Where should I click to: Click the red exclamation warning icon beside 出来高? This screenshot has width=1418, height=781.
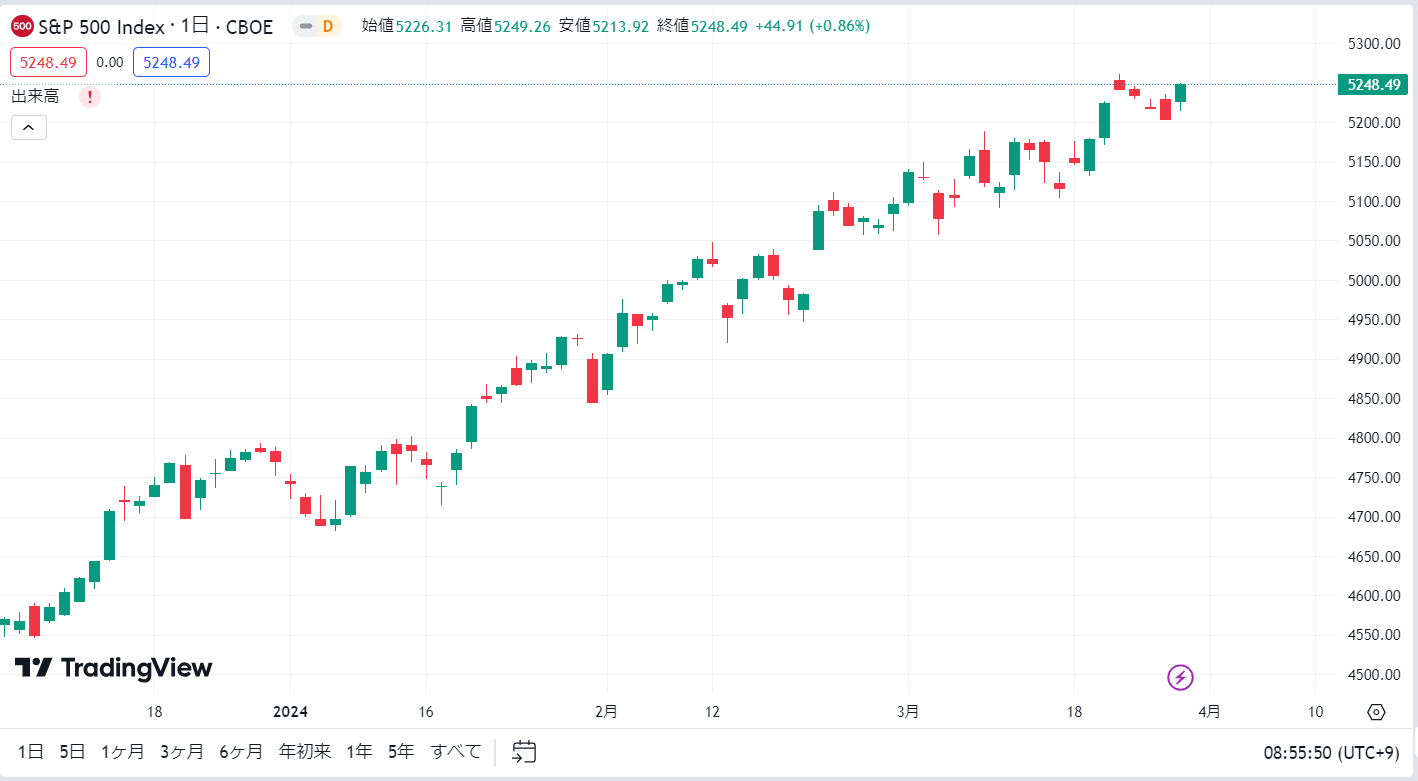pyautogui.click(x=90, y=97)
